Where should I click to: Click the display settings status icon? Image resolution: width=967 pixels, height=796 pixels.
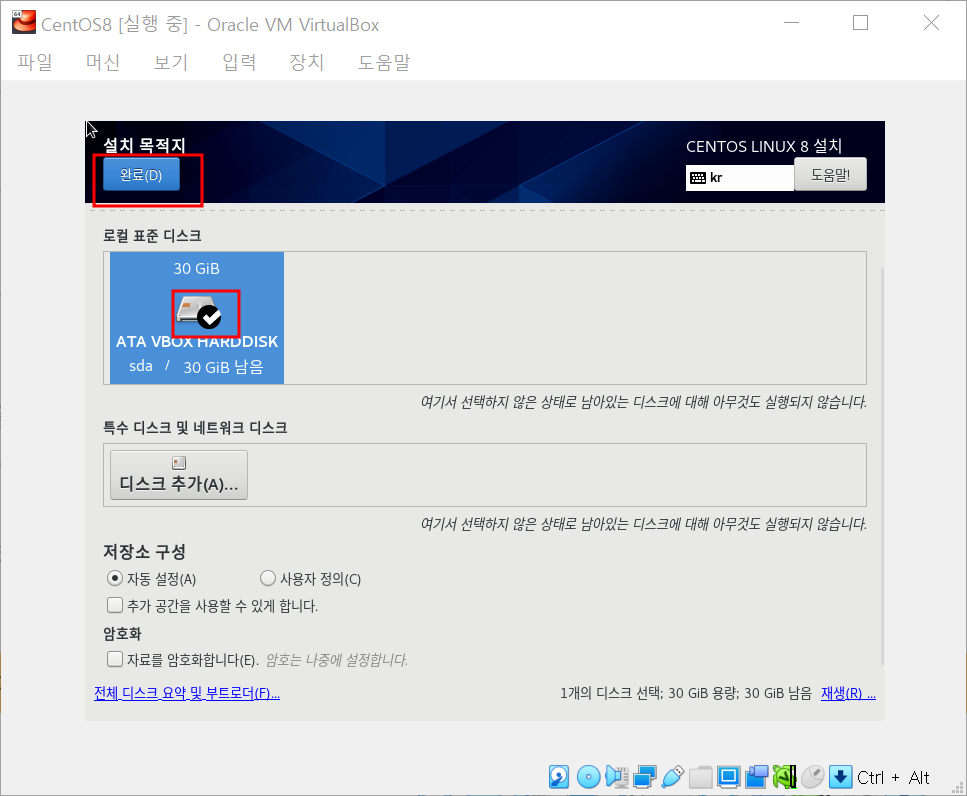[728, 777]
